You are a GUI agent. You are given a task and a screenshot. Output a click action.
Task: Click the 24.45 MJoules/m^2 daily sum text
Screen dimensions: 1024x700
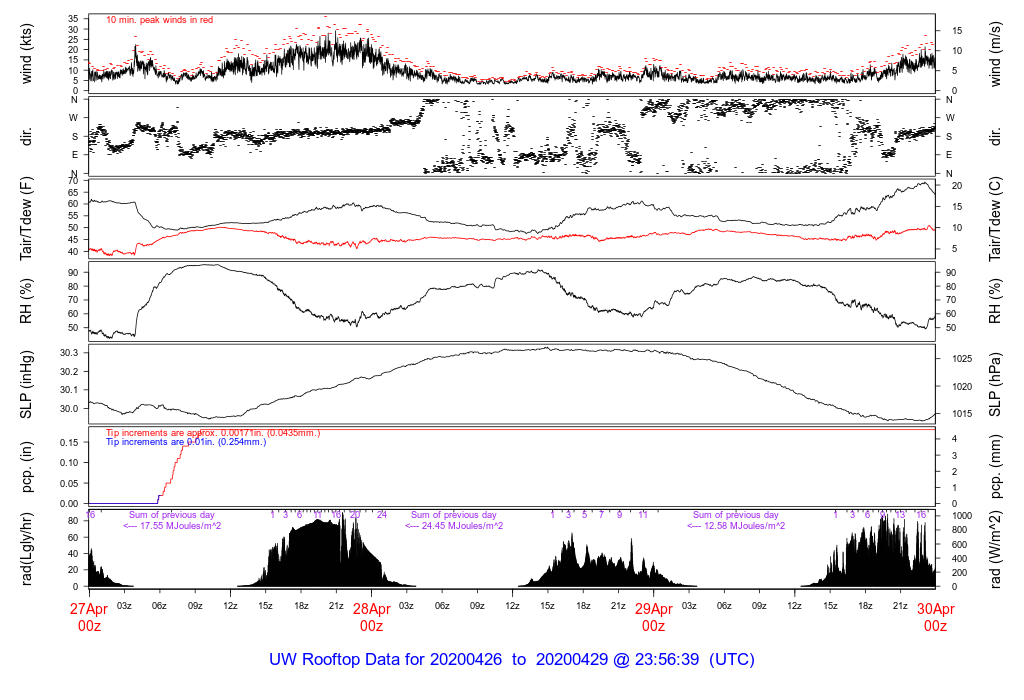(454, 525)
